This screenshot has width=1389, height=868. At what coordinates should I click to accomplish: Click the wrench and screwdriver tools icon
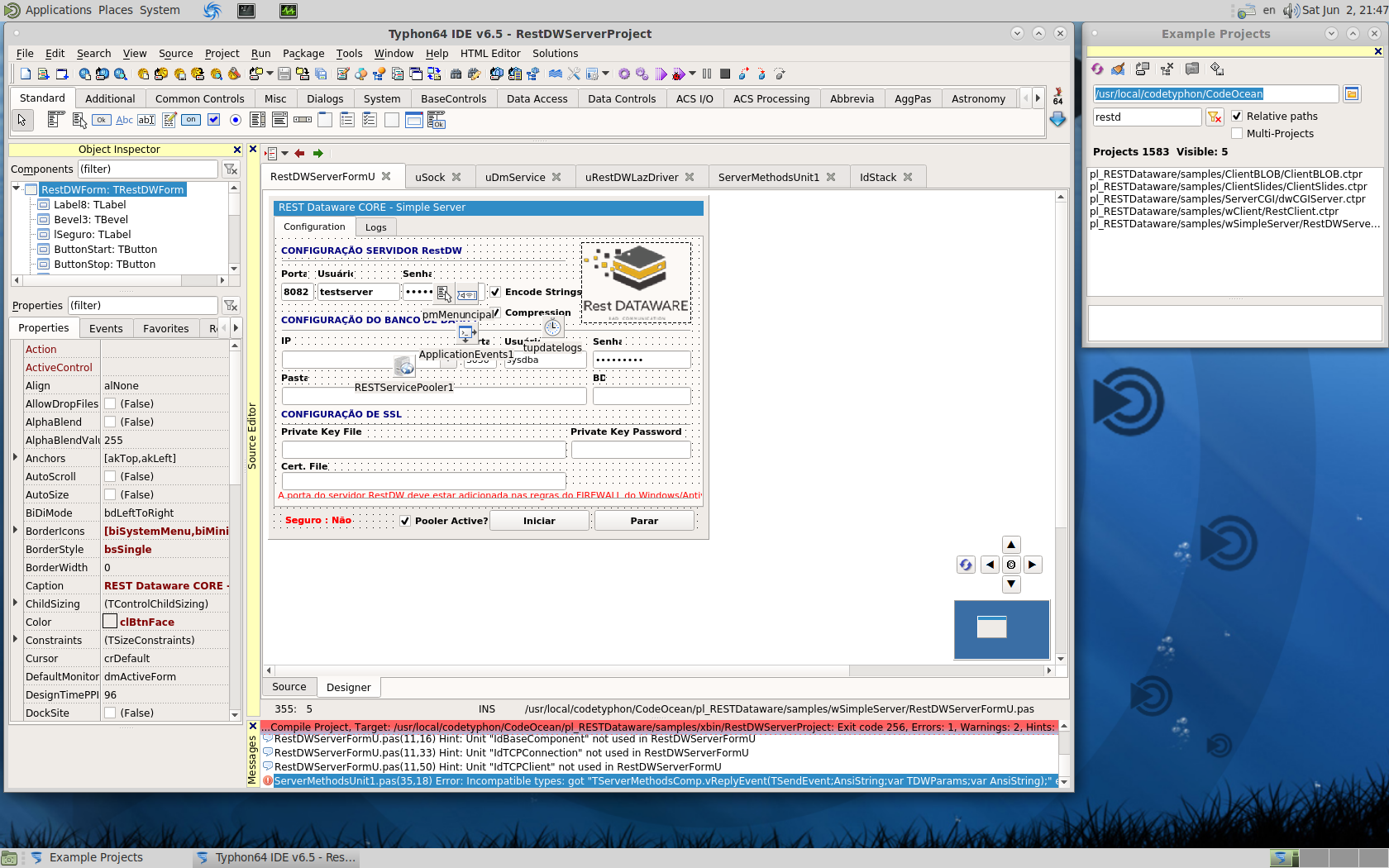(x=574, y=74)
